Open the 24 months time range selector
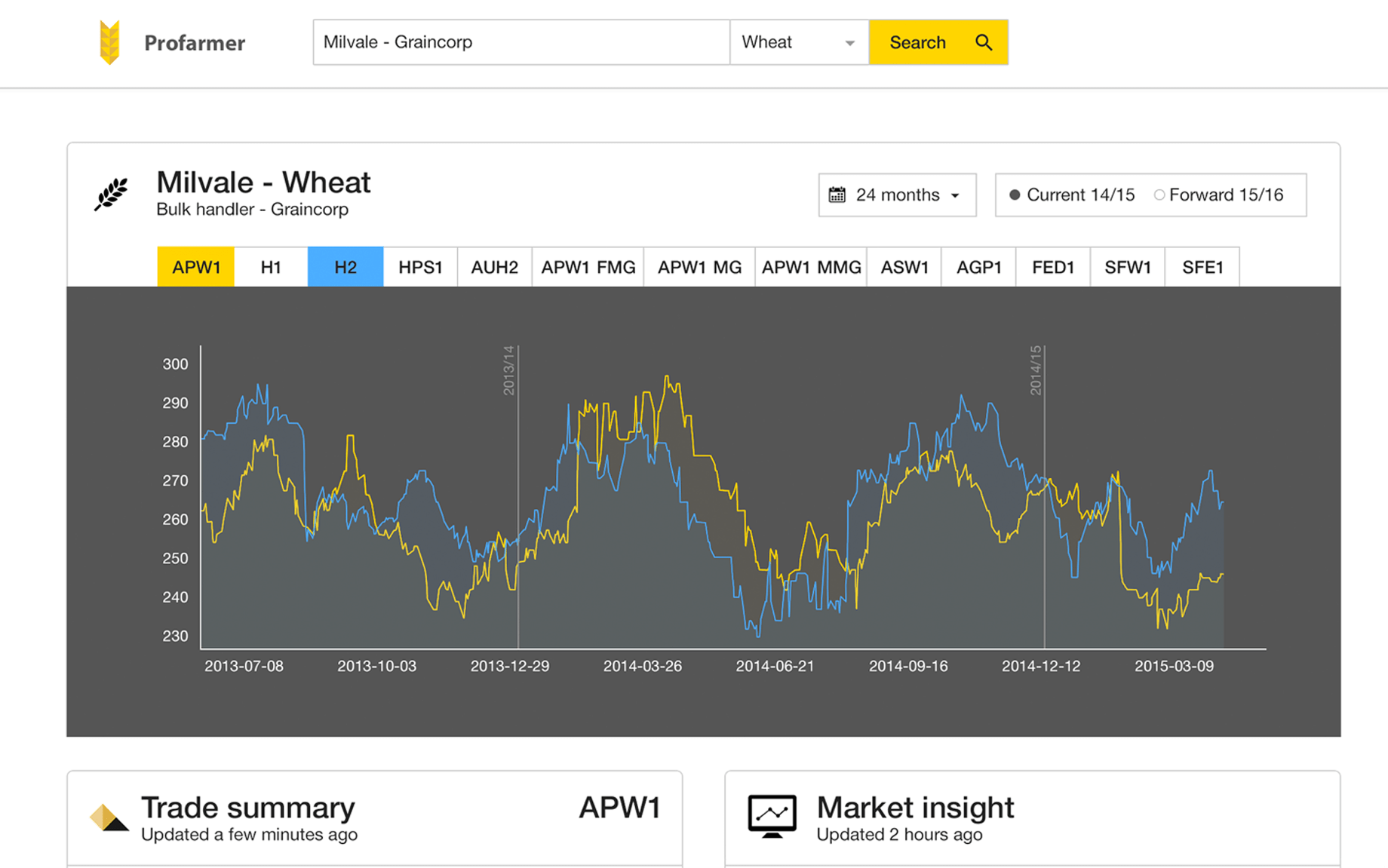This screenshot has width=1388, height=868. click(896, 194)
